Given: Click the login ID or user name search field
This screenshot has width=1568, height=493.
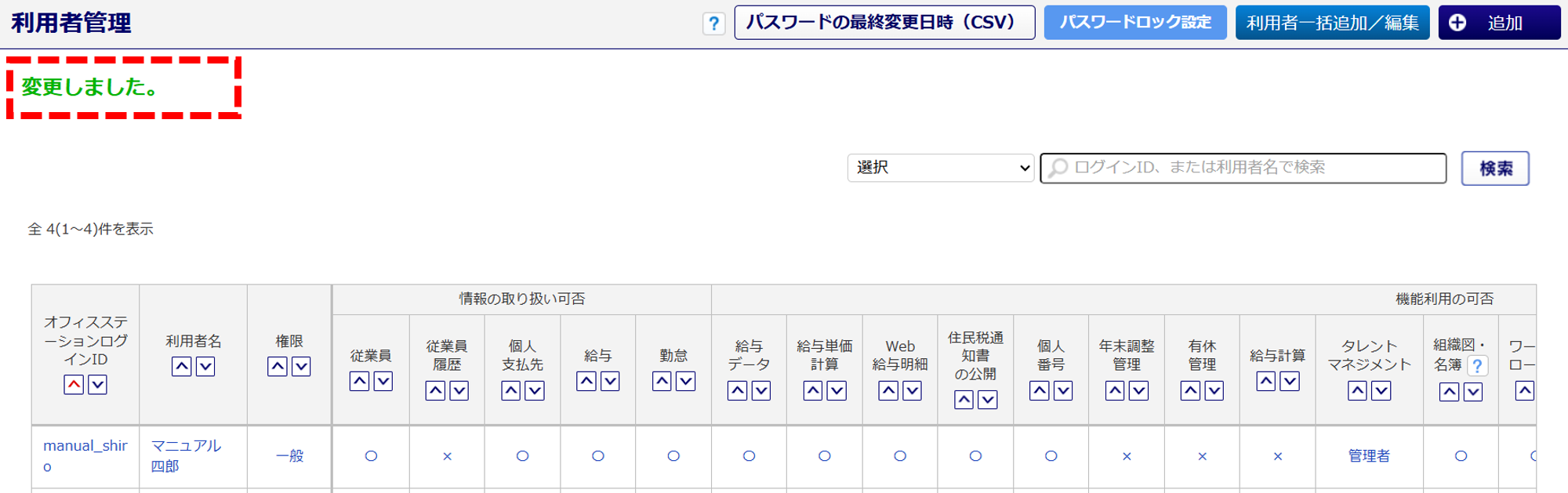Looking at the screenshot, I should pyautogui.click(x=1243, y=168).
